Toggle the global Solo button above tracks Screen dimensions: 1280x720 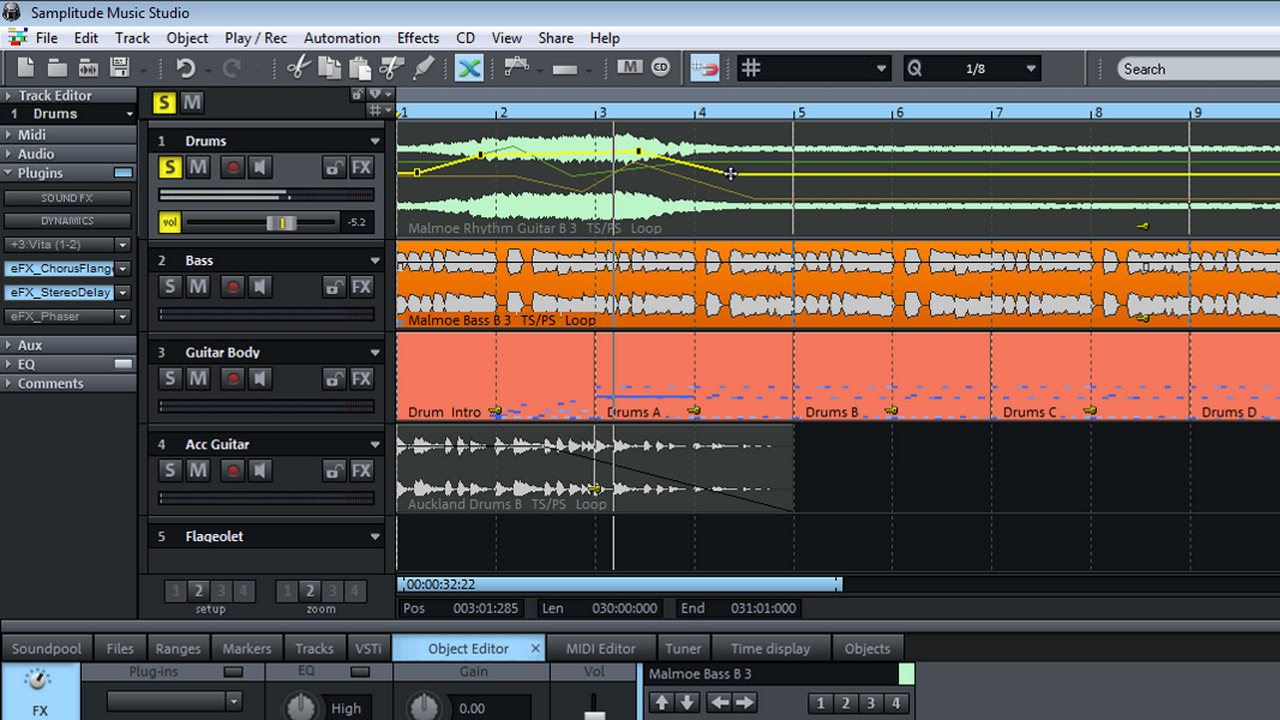point(163,103)
